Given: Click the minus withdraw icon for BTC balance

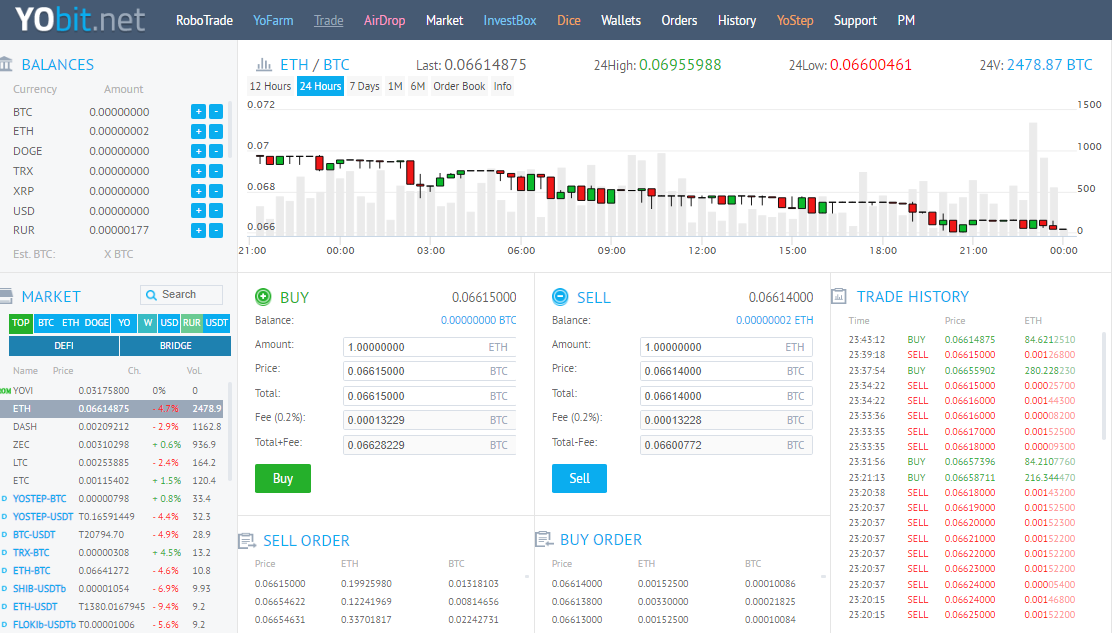Looking at the screenshot, I should point(216,111).
